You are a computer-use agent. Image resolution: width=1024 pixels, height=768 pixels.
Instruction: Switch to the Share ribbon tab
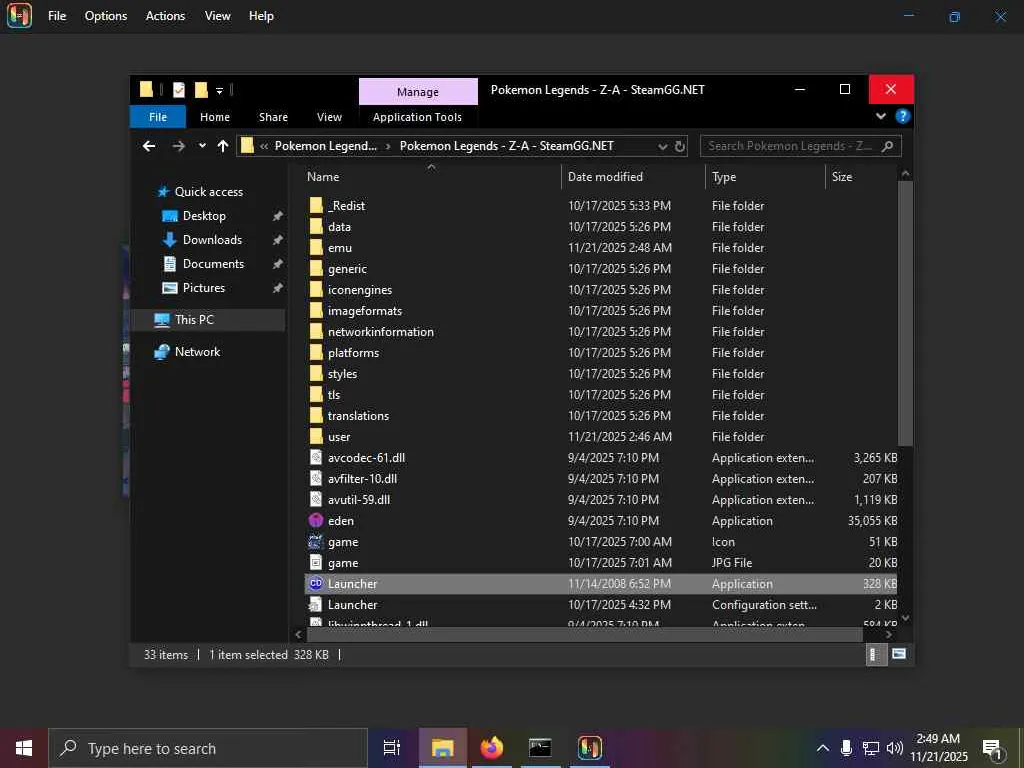(273, 117)
